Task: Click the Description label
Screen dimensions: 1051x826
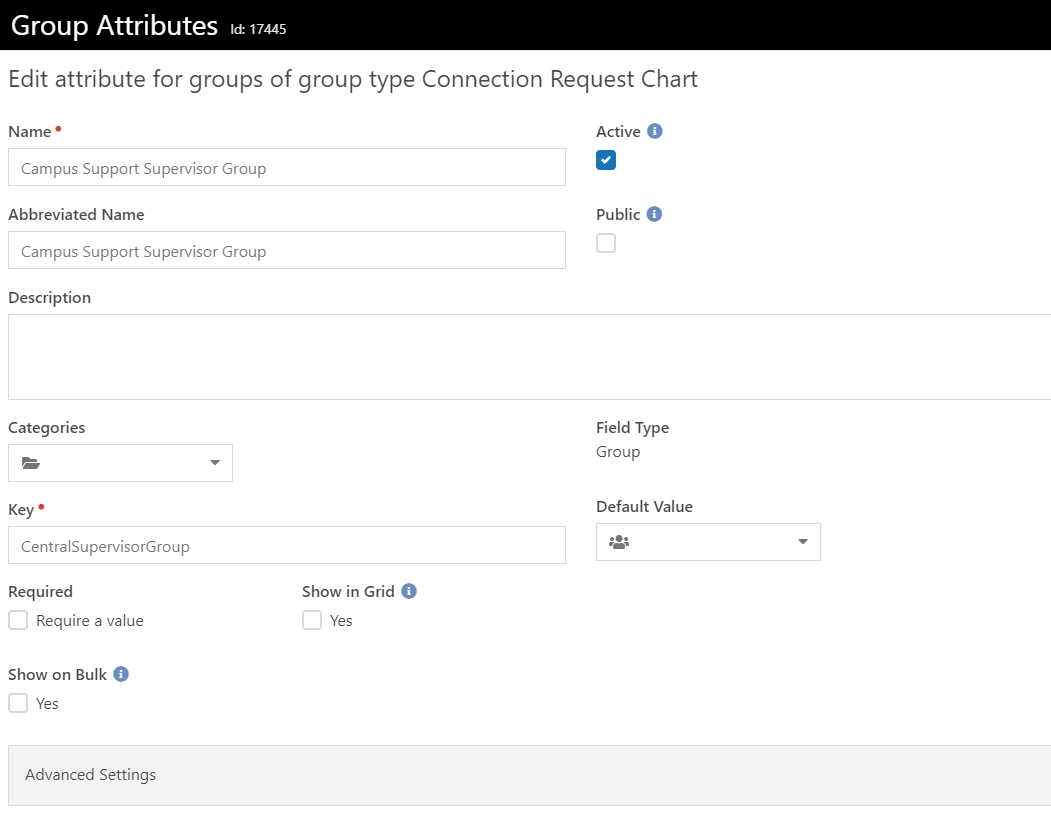Action: tap(50, 298)
